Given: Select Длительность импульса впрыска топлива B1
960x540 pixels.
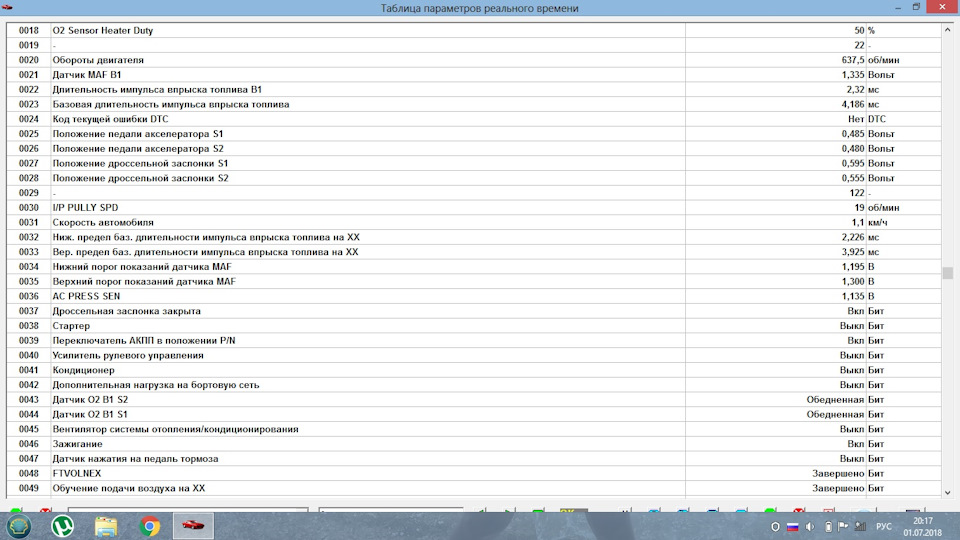Looking at the screenshot, I should click(x=474, y=89).
